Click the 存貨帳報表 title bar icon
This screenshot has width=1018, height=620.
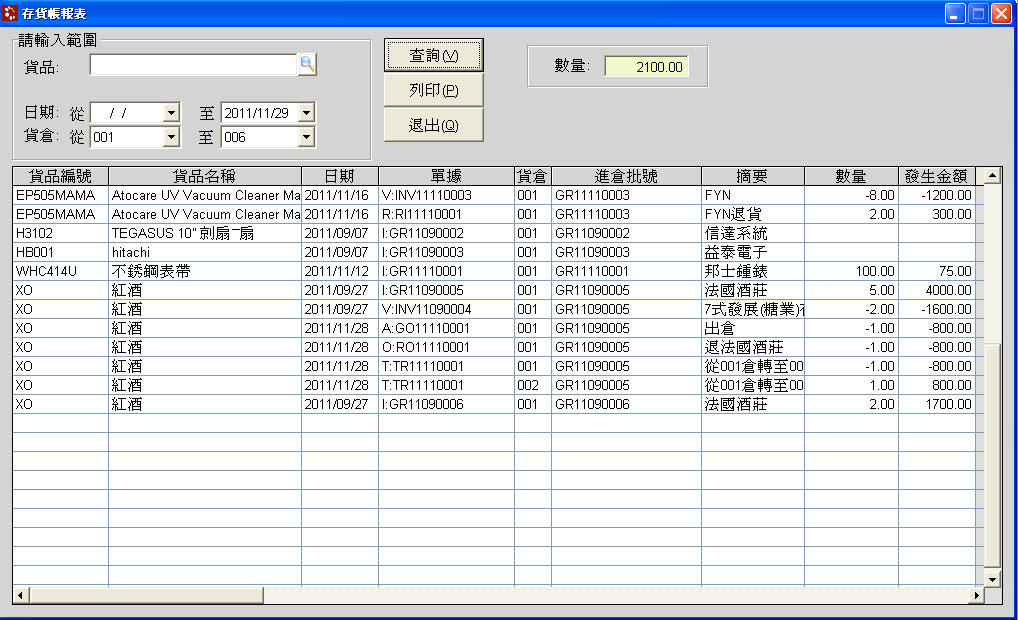point(10,13)
